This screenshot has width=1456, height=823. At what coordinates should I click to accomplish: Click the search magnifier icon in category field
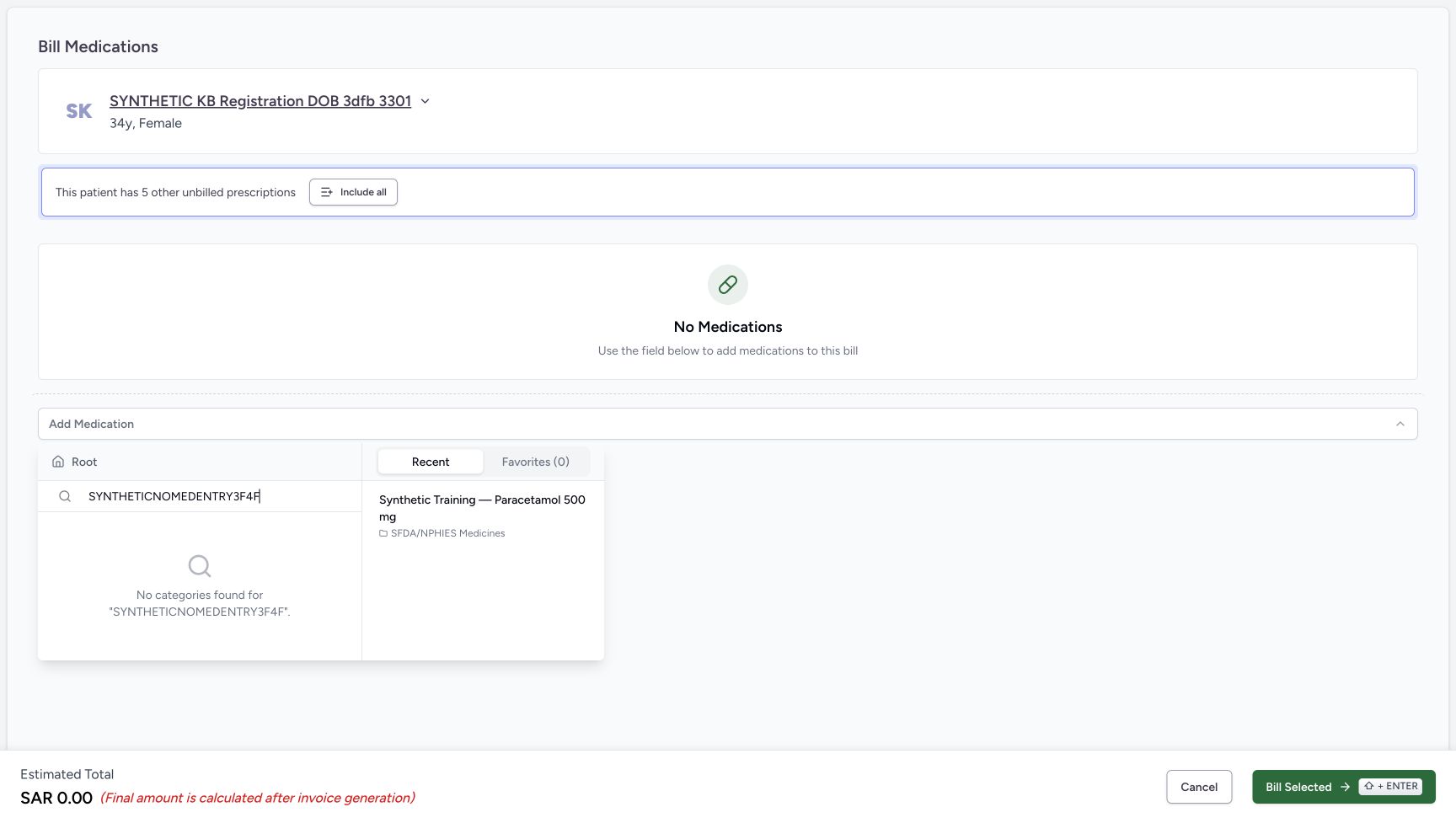(x=65, y=496)
